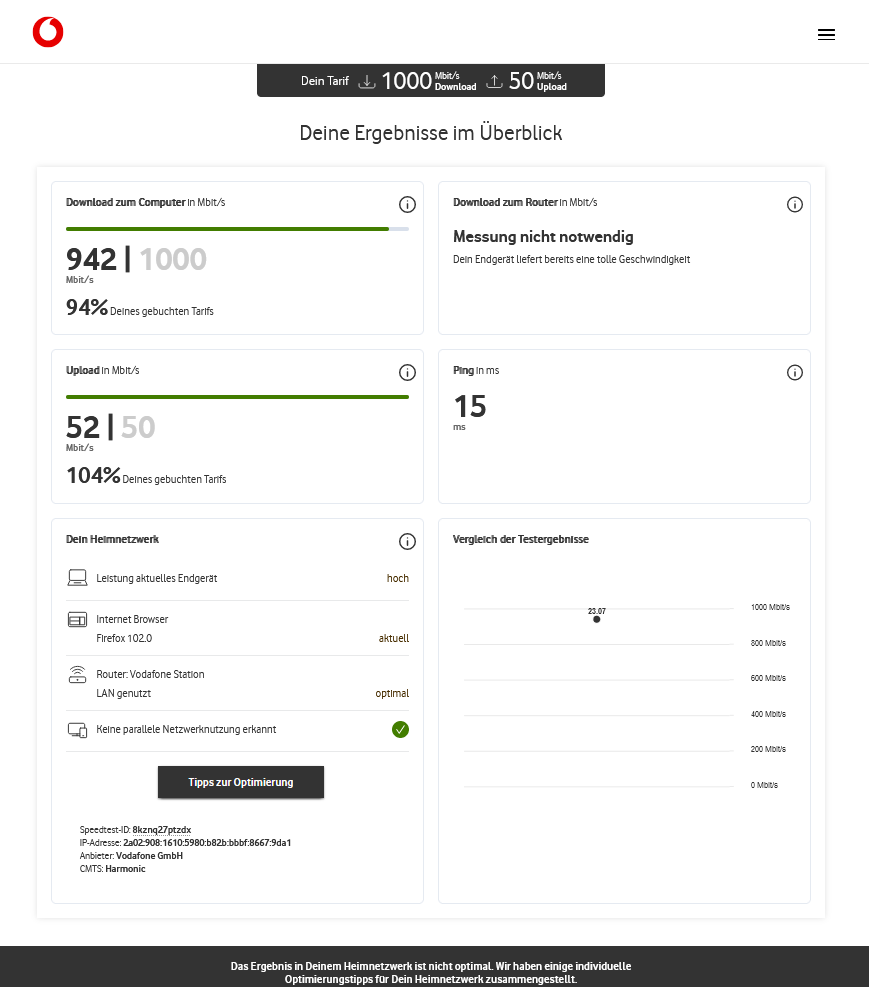
Task: Click the Internet Browser icon
Action: point(77,620)
